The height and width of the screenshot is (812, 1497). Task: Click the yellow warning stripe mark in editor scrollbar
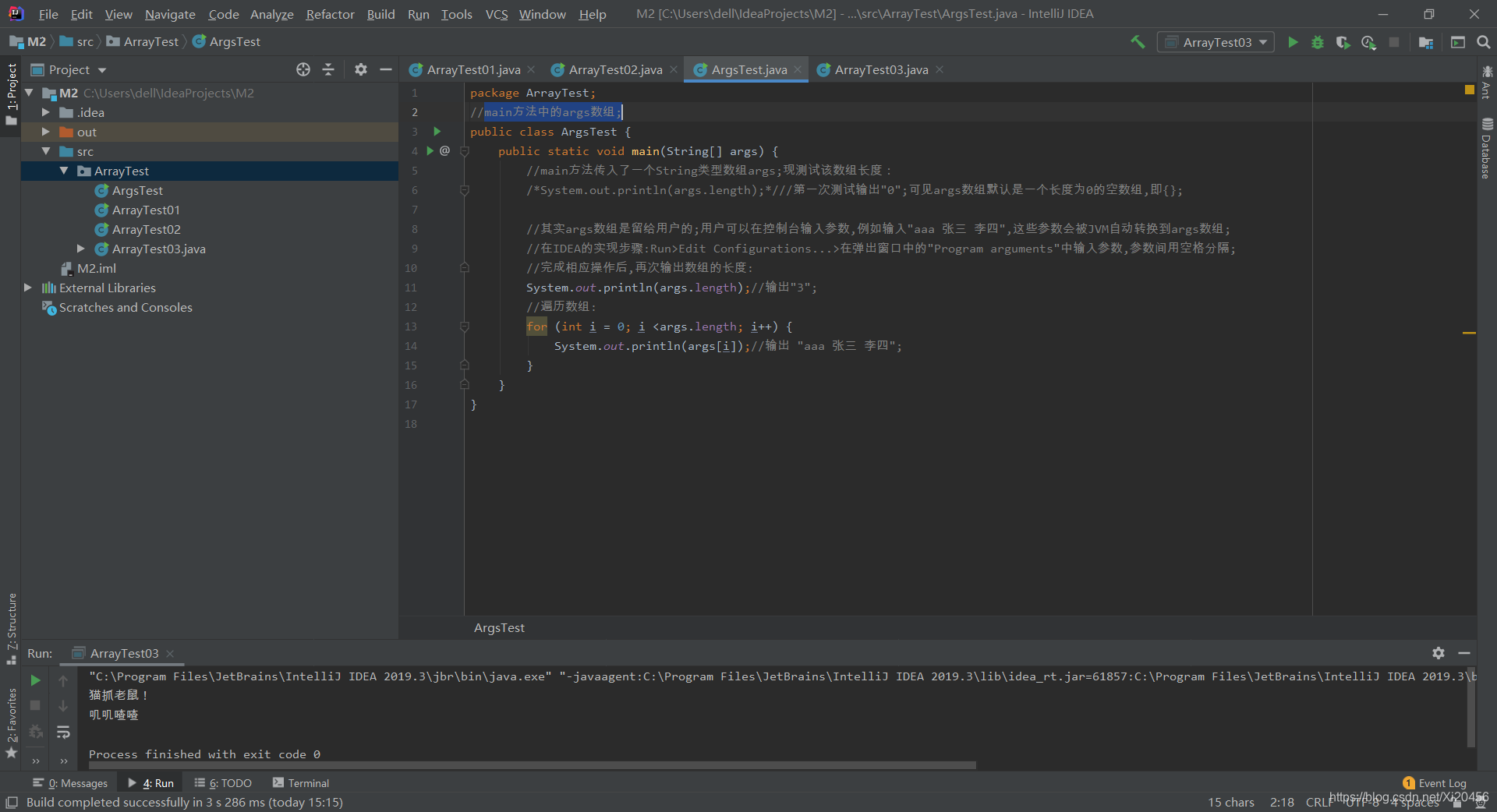(1469, 333)
